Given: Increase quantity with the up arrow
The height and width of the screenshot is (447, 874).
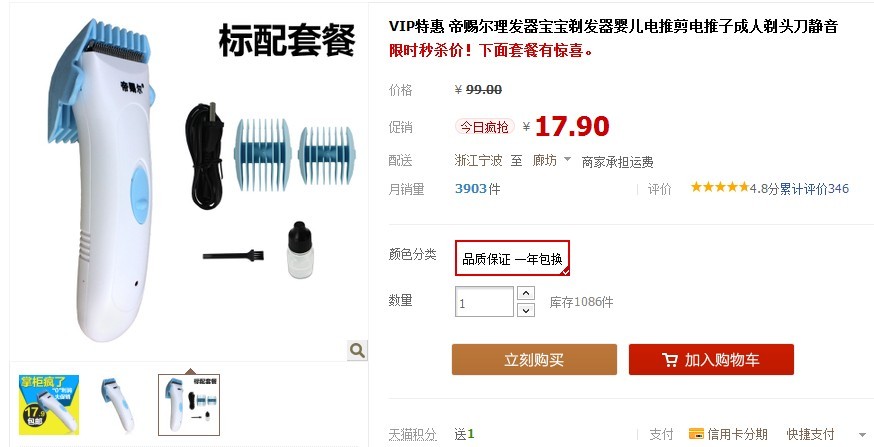Looking at the screenshot, I should (x=526, y=293).
